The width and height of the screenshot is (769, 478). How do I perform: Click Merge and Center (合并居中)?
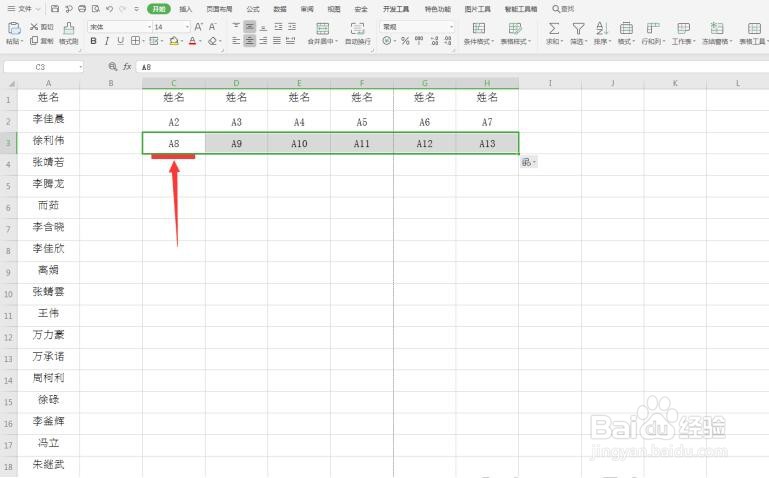[x=323, y=33]
